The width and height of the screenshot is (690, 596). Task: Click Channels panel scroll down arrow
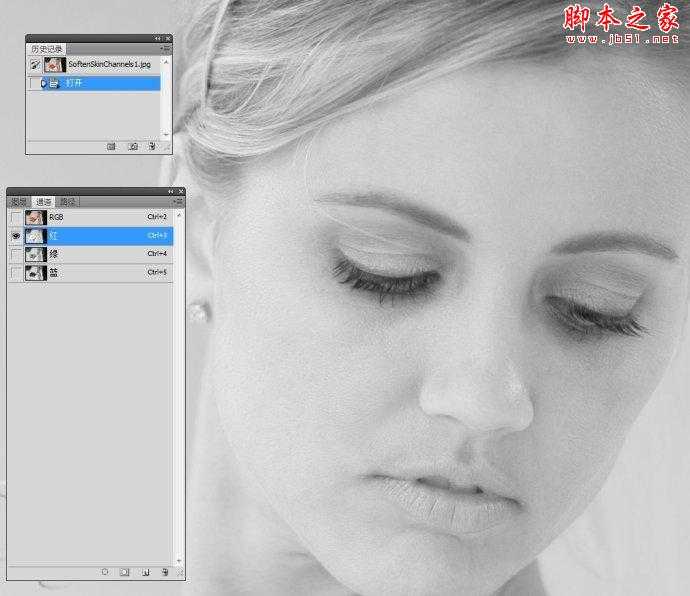[x=179, y=560]
